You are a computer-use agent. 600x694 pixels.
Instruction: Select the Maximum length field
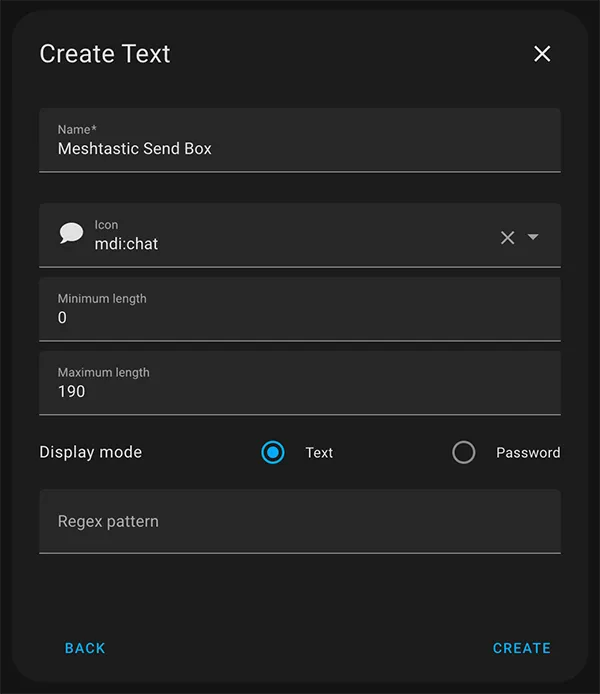(x=300, y=383)
